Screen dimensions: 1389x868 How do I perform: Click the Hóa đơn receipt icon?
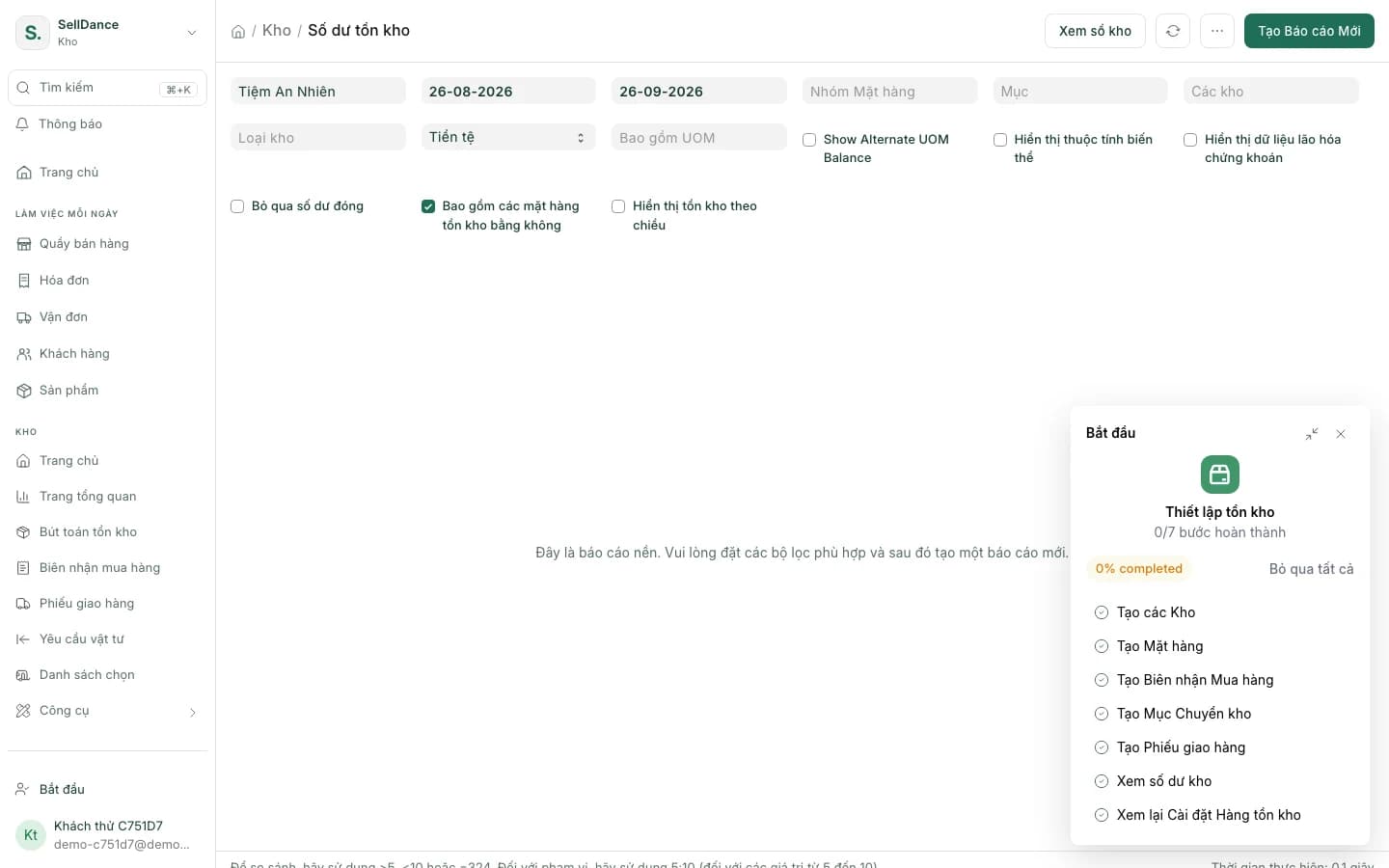24,281
